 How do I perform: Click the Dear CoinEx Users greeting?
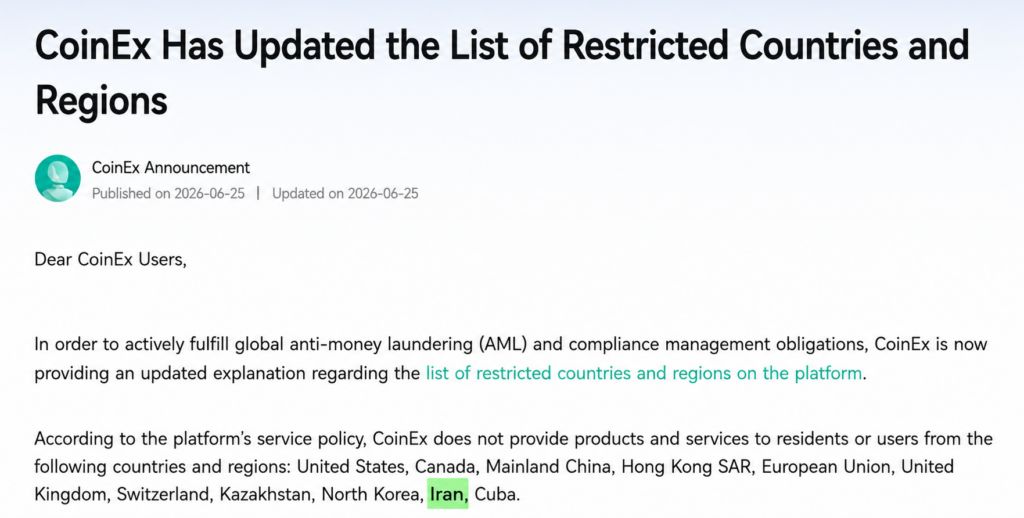[x=110, y=259]
